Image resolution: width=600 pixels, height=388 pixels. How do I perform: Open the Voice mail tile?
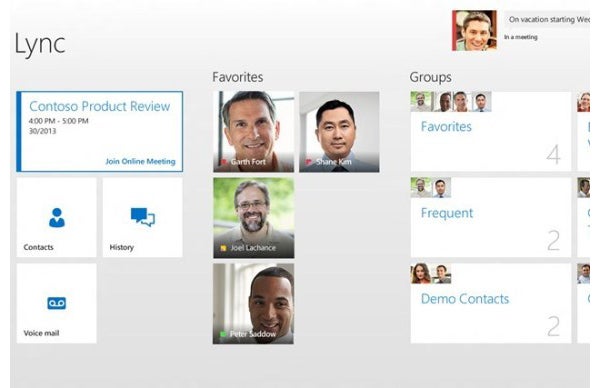click(x=57, y=303)
